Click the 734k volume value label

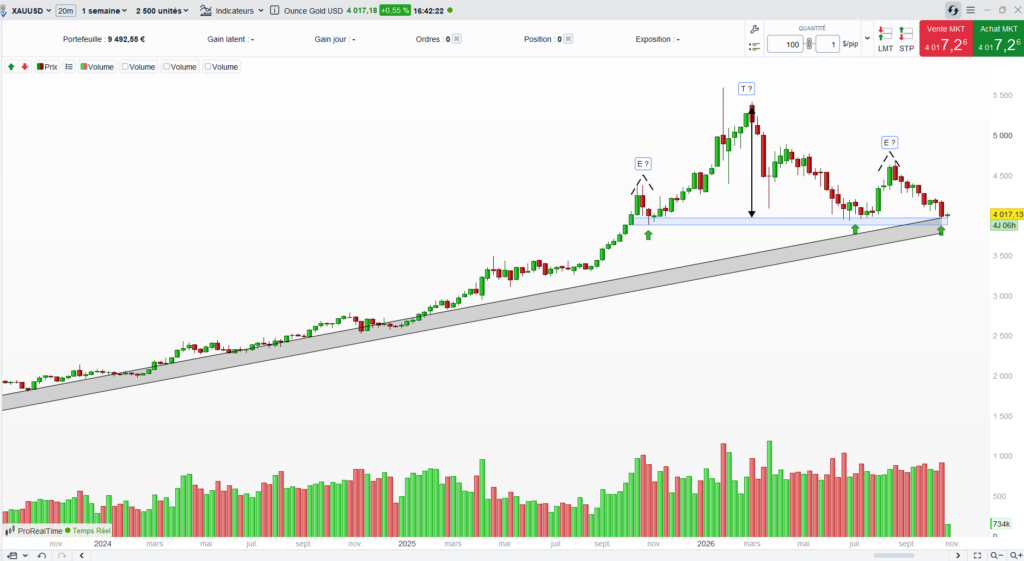point(1001,524)
